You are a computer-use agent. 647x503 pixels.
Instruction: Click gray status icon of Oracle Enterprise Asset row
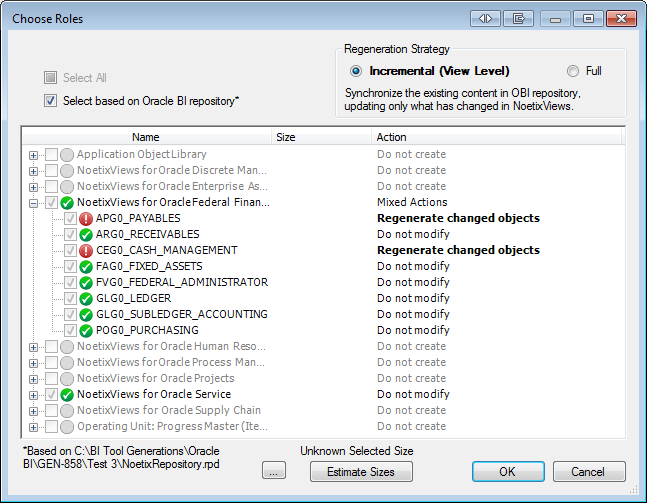(x=67, y=187)
